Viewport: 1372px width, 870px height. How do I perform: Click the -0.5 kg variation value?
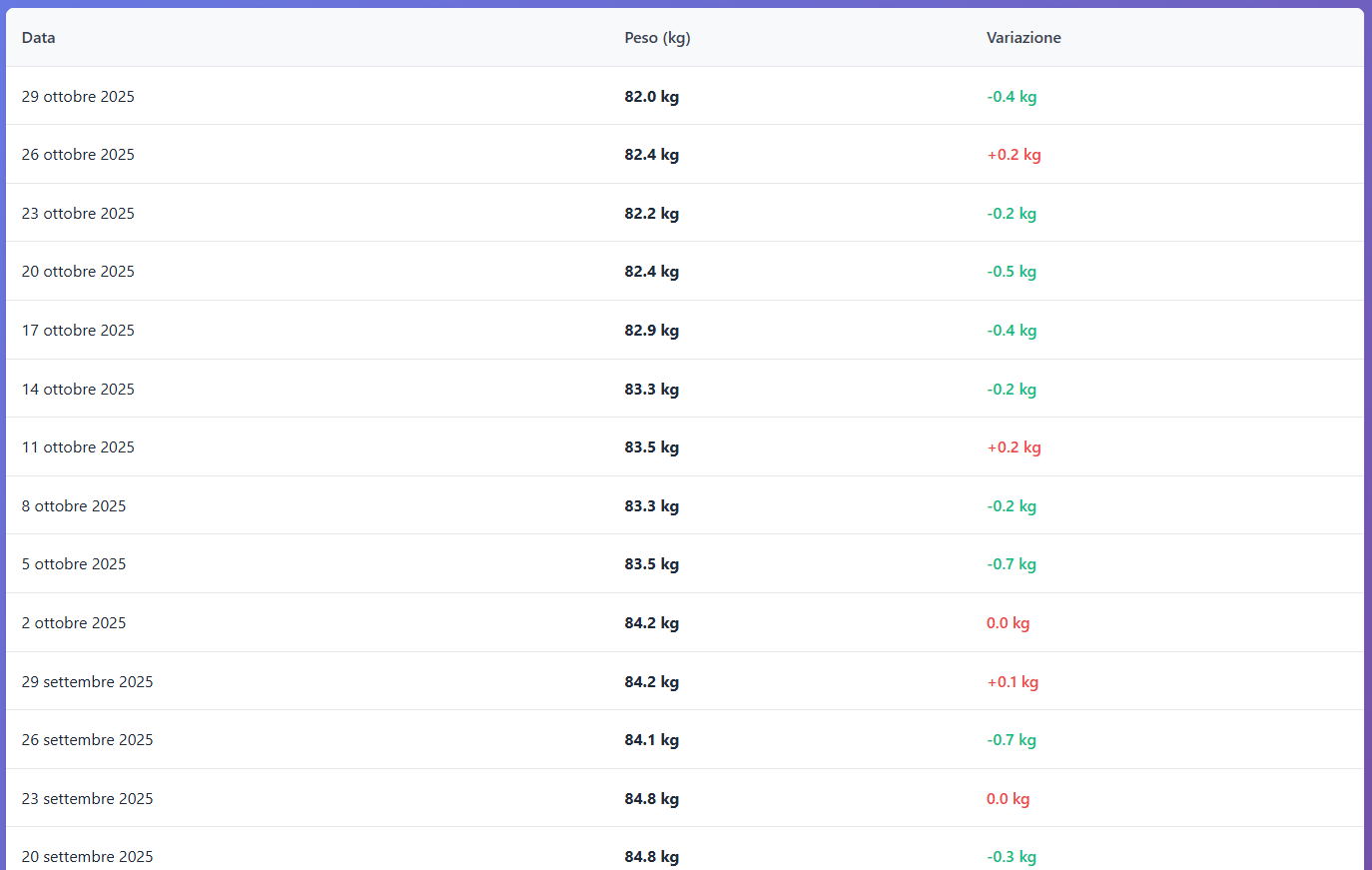click(1012, 271)
